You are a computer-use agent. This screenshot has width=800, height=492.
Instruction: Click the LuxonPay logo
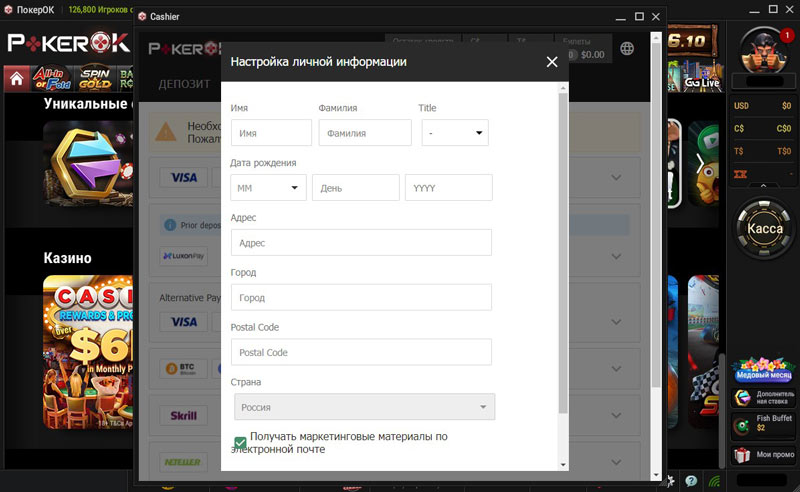point(184,256)
